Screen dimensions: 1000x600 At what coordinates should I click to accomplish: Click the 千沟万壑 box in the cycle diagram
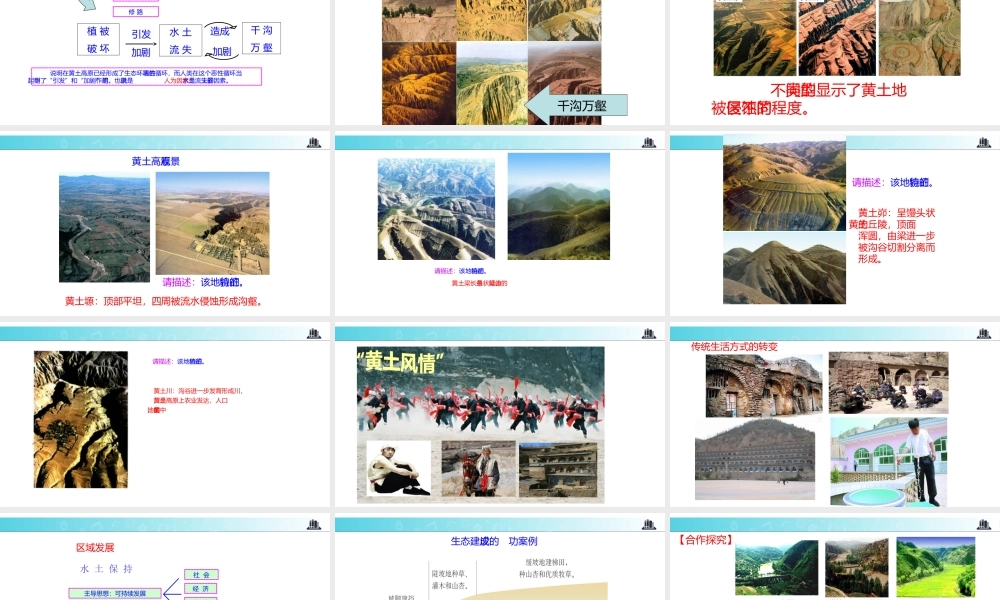[261, 38]
